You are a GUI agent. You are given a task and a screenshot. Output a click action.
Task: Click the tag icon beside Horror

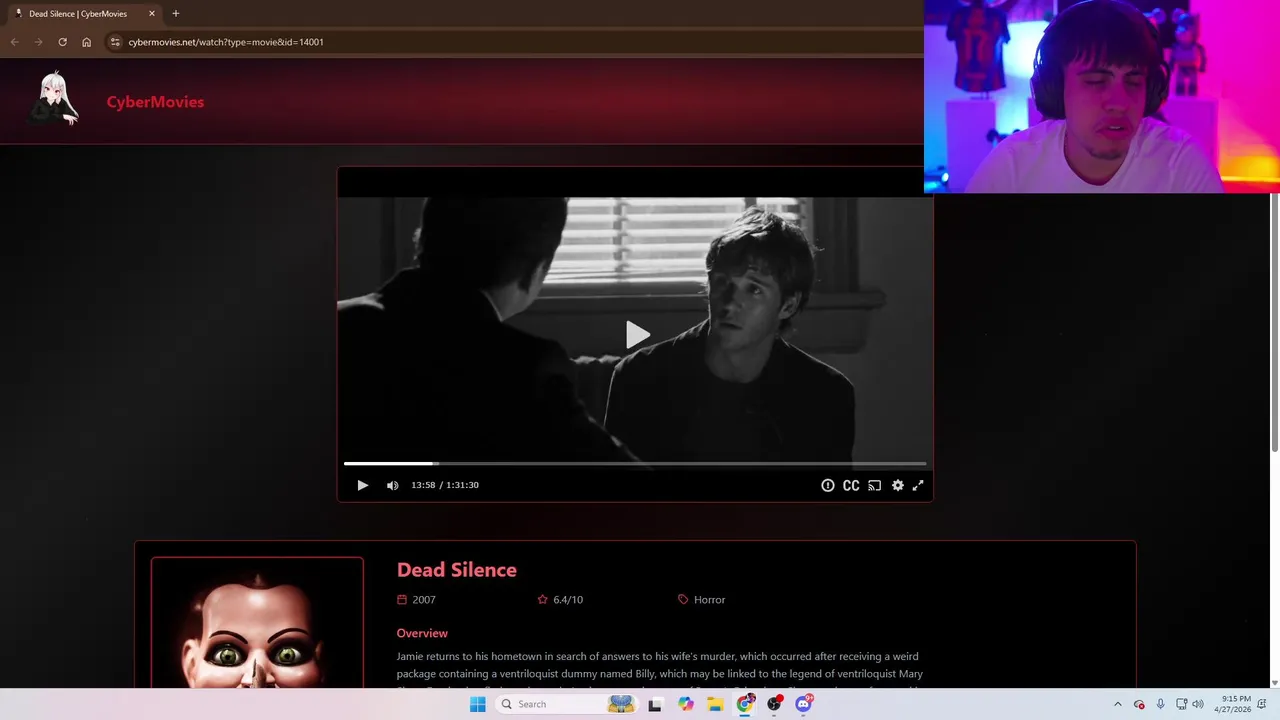click(x=683, y=600)
